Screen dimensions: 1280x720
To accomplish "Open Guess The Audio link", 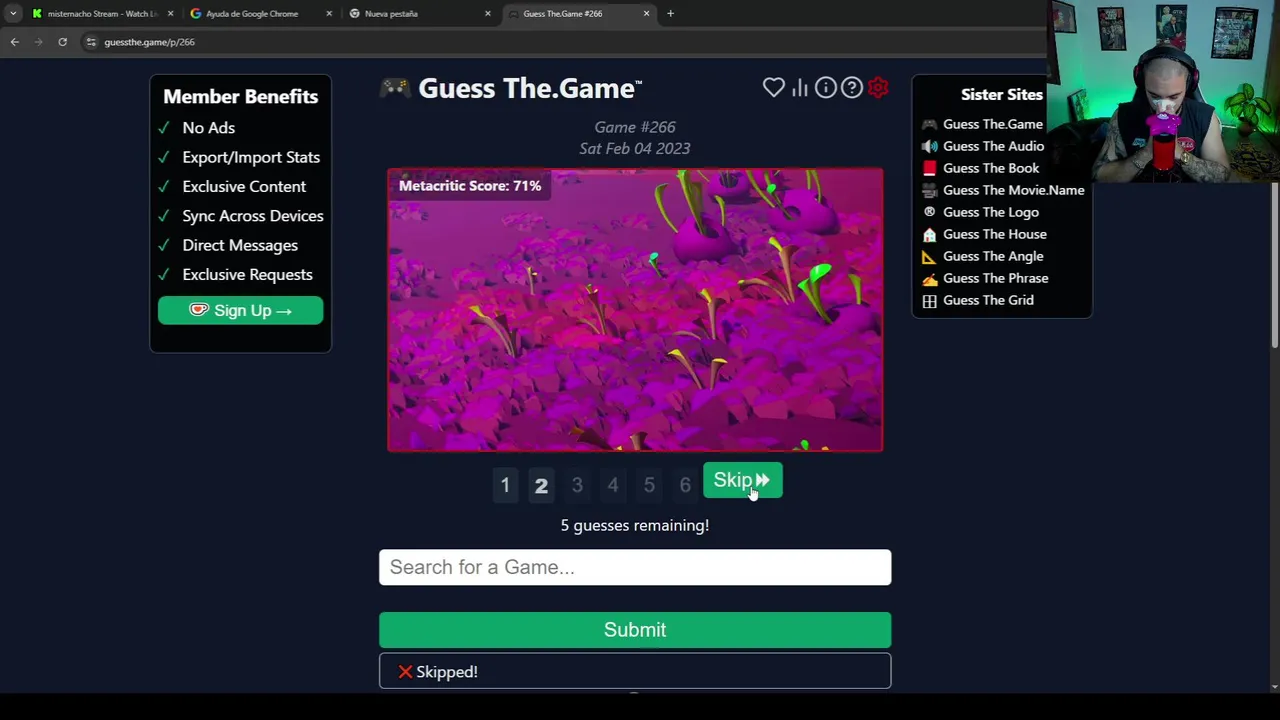I will tap(993, 146).
